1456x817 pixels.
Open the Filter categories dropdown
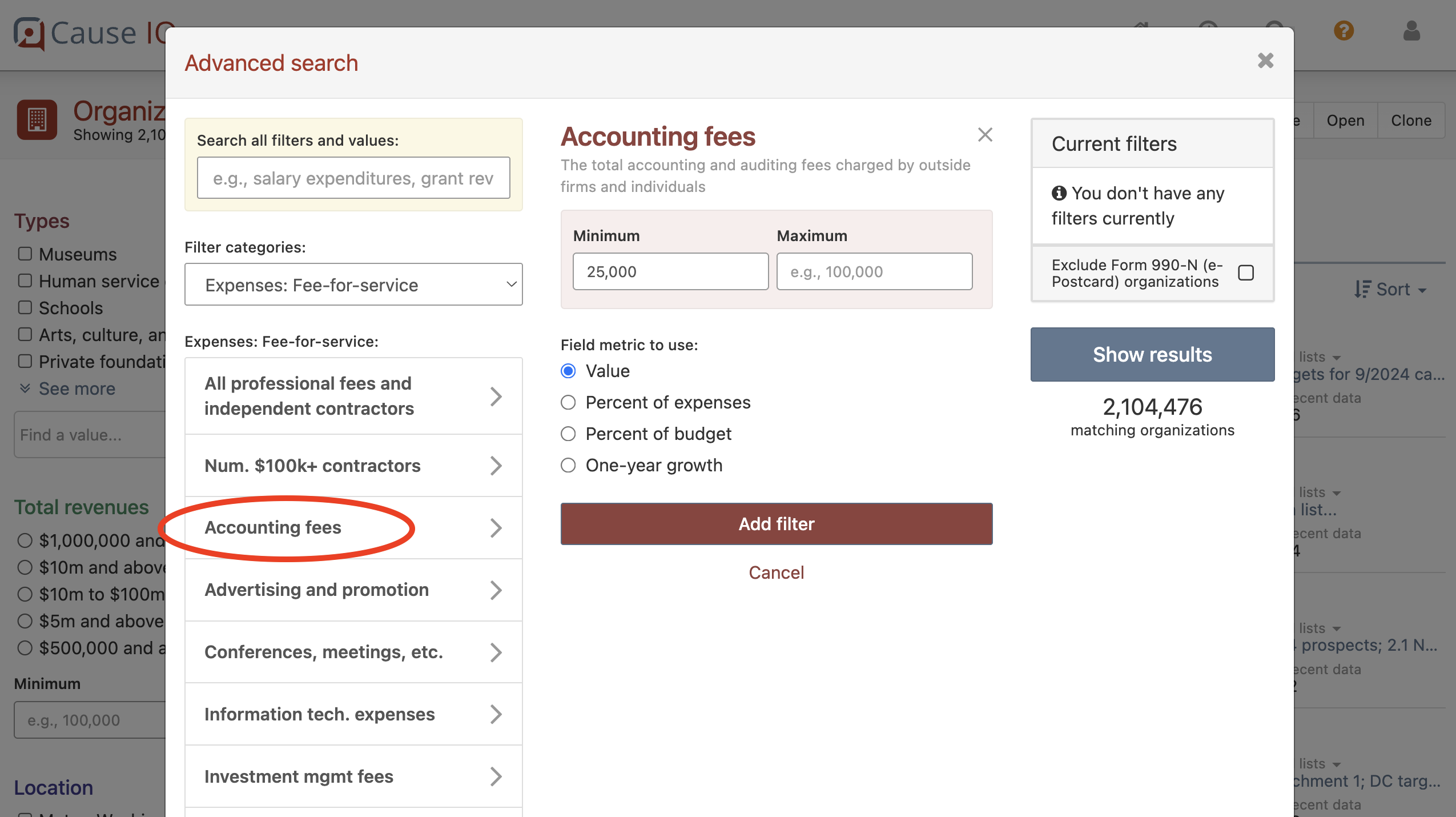(x=353, y=284)
